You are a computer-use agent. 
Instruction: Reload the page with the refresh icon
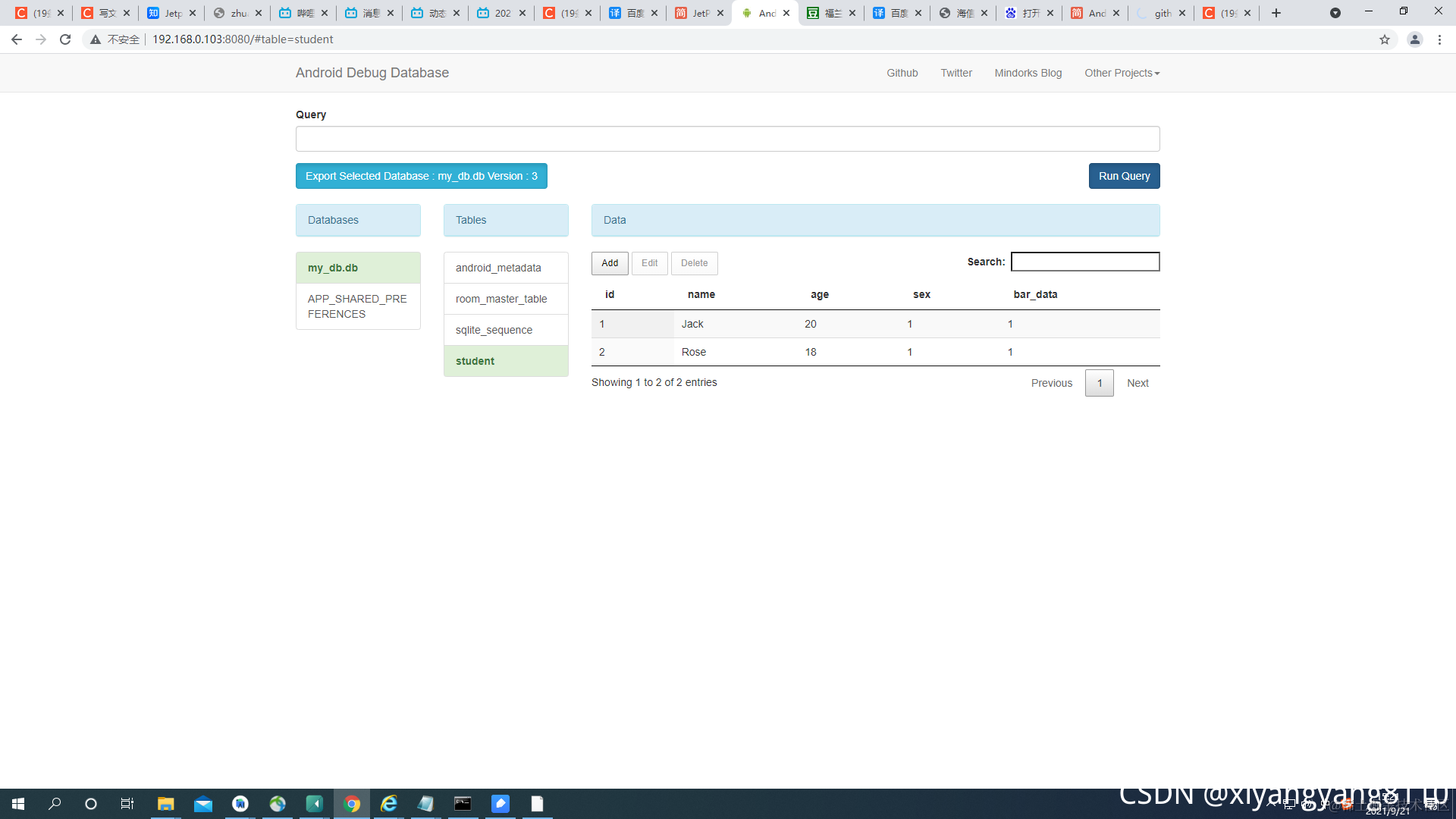(x=65, y=39)
